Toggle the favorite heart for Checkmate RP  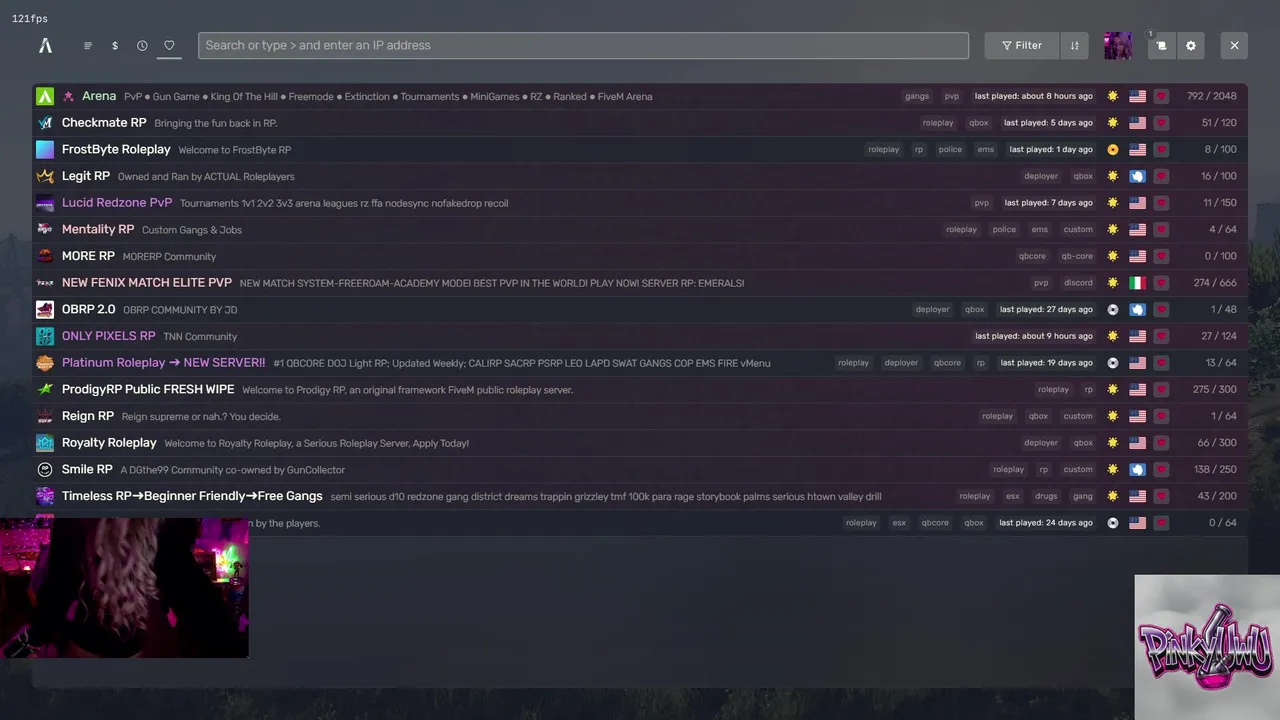point(1161,123)
